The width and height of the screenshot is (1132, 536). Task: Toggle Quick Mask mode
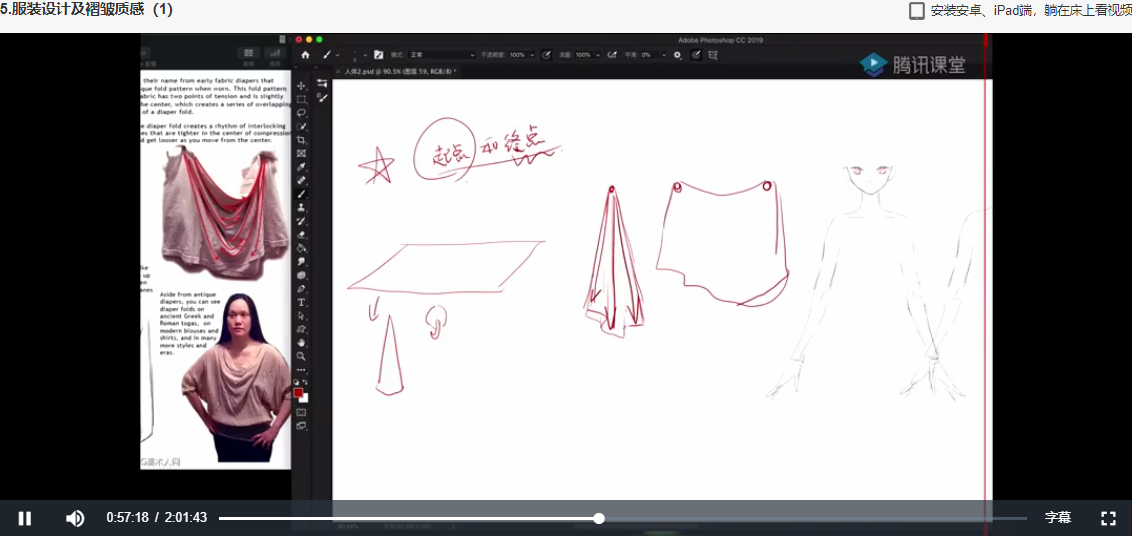301,413
